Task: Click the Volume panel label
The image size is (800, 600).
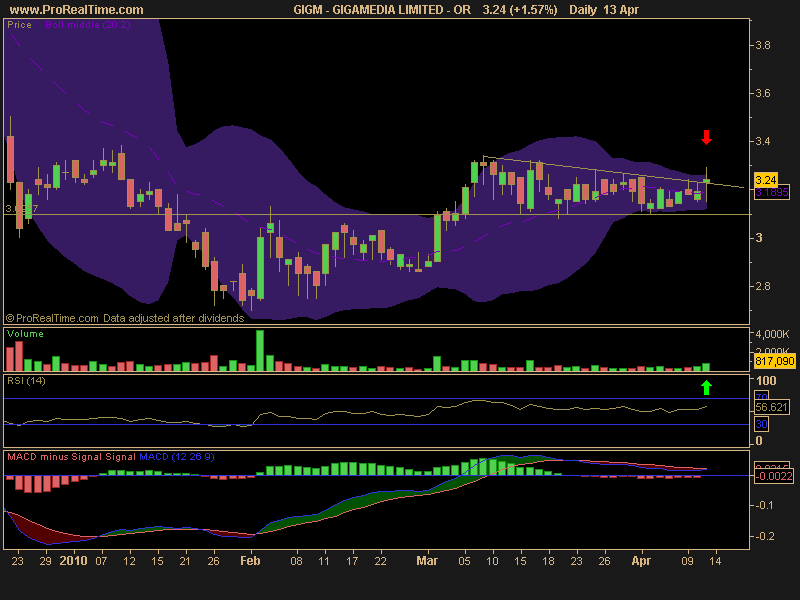Action: [25, 334]
